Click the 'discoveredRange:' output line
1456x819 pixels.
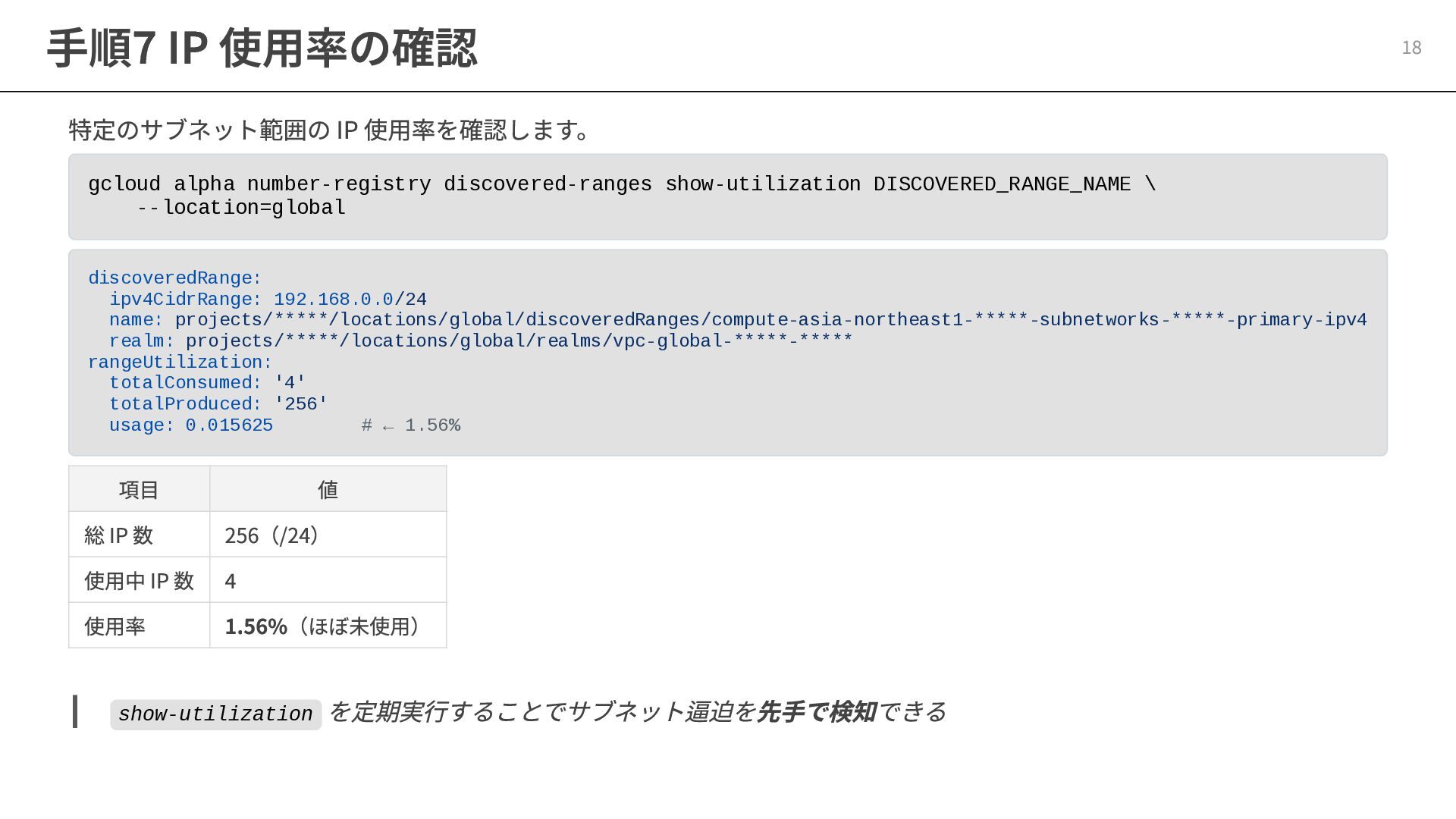click(174, 278)
